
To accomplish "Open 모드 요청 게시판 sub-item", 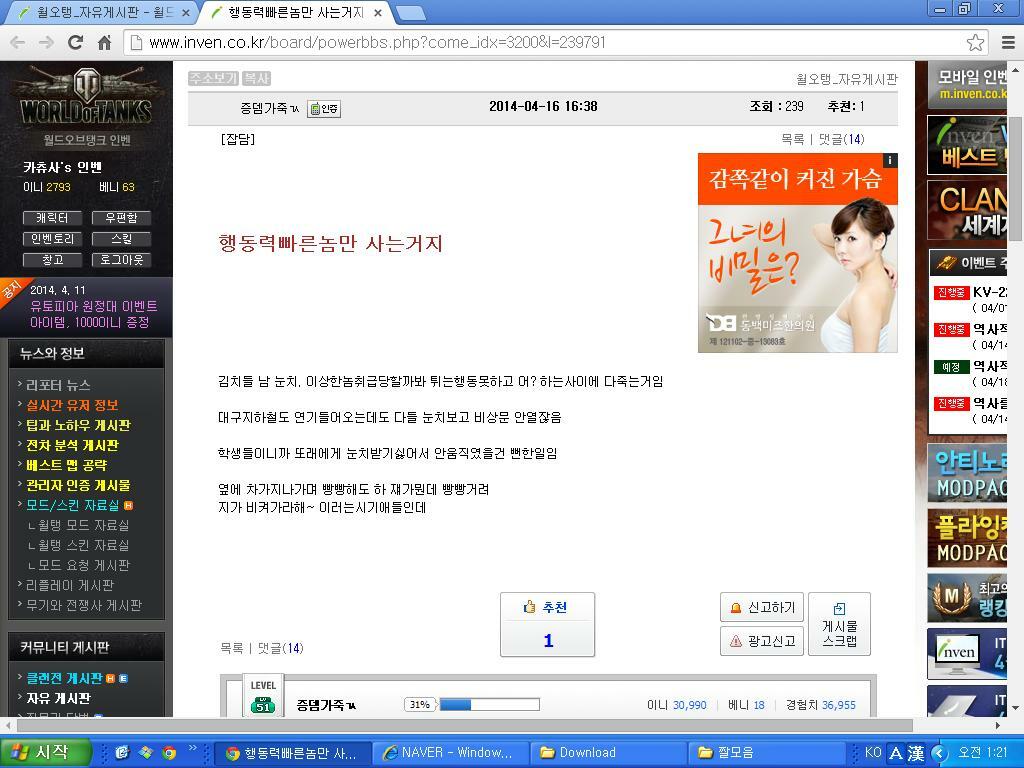I will tap(84, 566).
